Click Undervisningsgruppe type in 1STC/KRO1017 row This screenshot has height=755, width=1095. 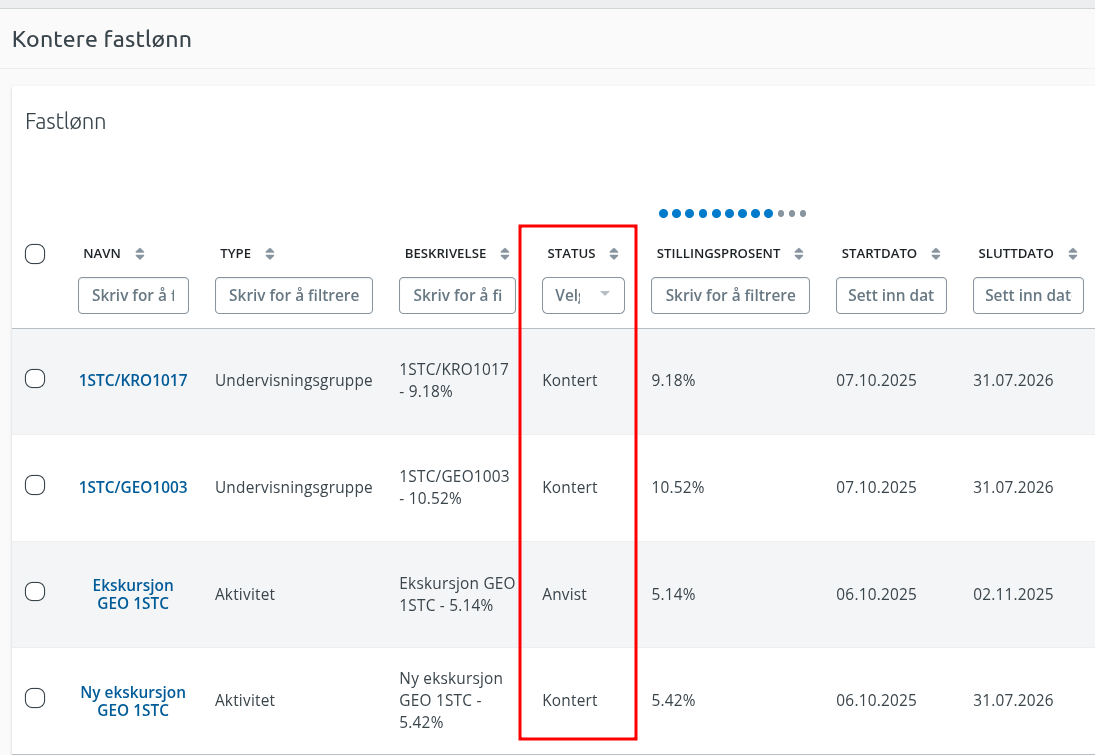point(294,381)
